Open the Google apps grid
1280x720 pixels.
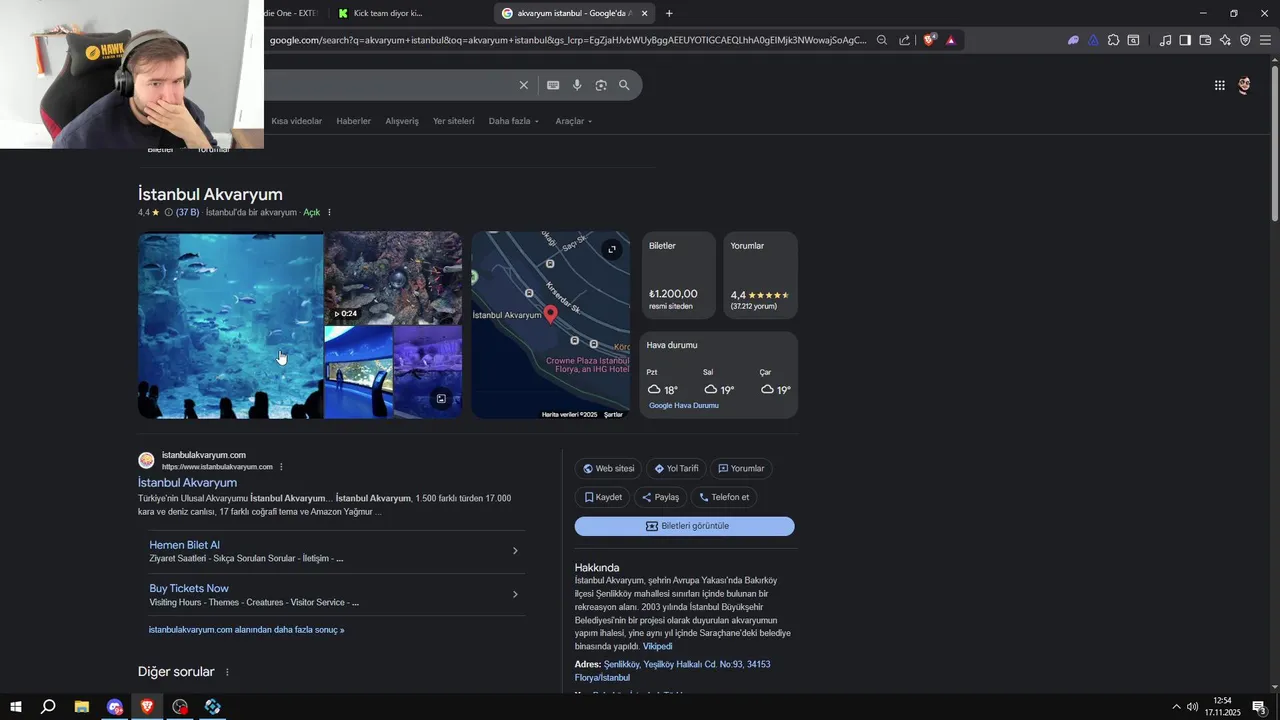click(1219, 85)
